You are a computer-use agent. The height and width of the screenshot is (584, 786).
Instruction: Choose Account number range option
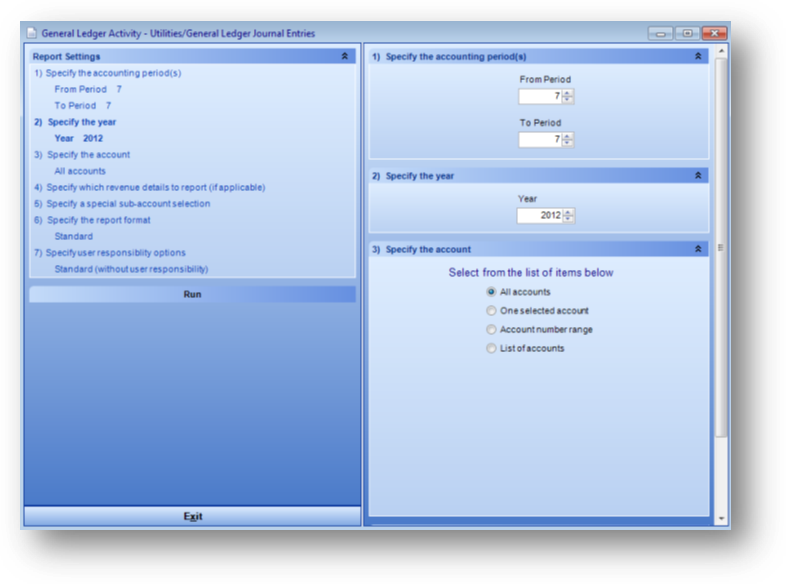tap(491, 329)
